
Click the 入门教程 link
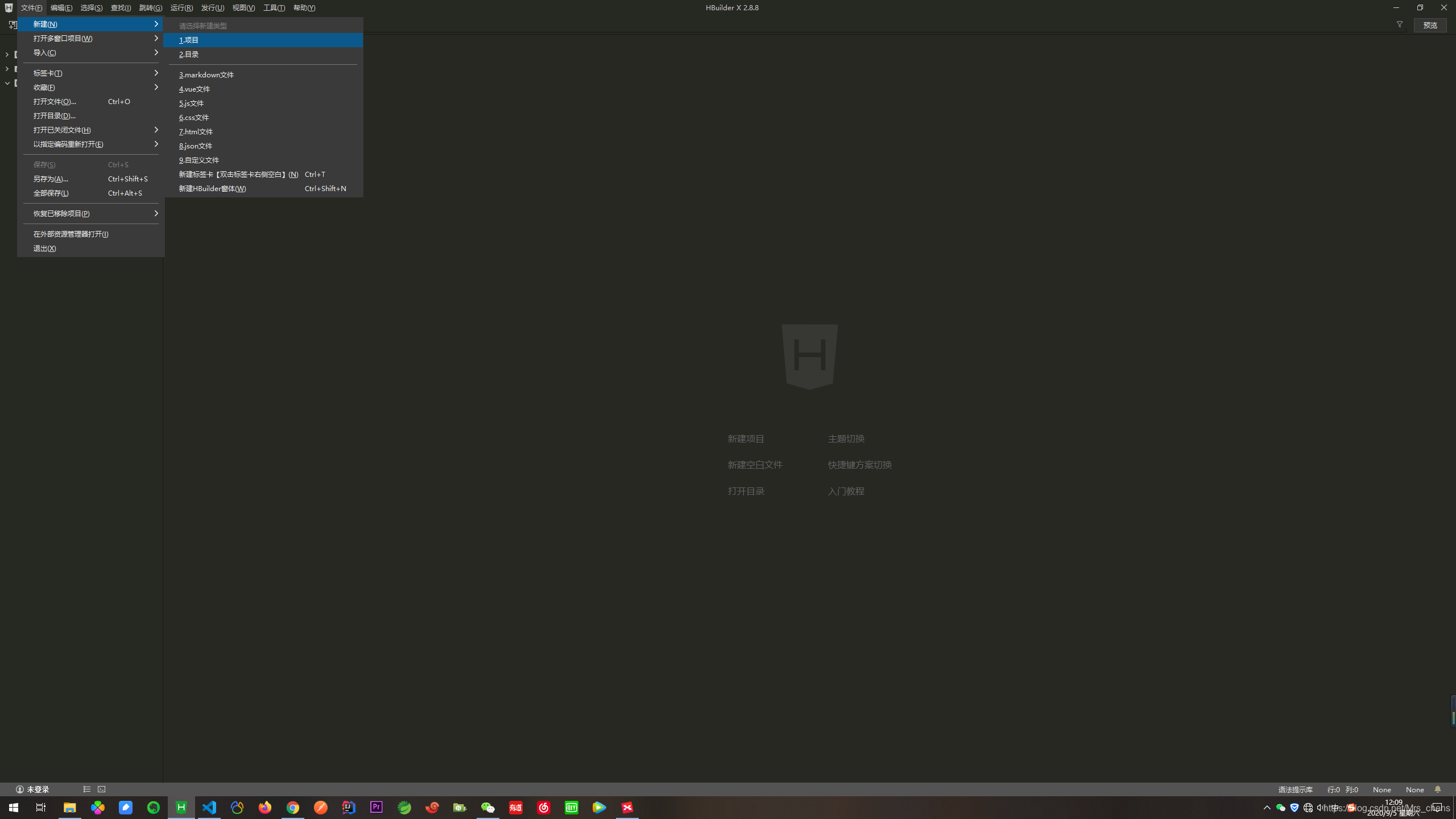click(x=846, y=491)
